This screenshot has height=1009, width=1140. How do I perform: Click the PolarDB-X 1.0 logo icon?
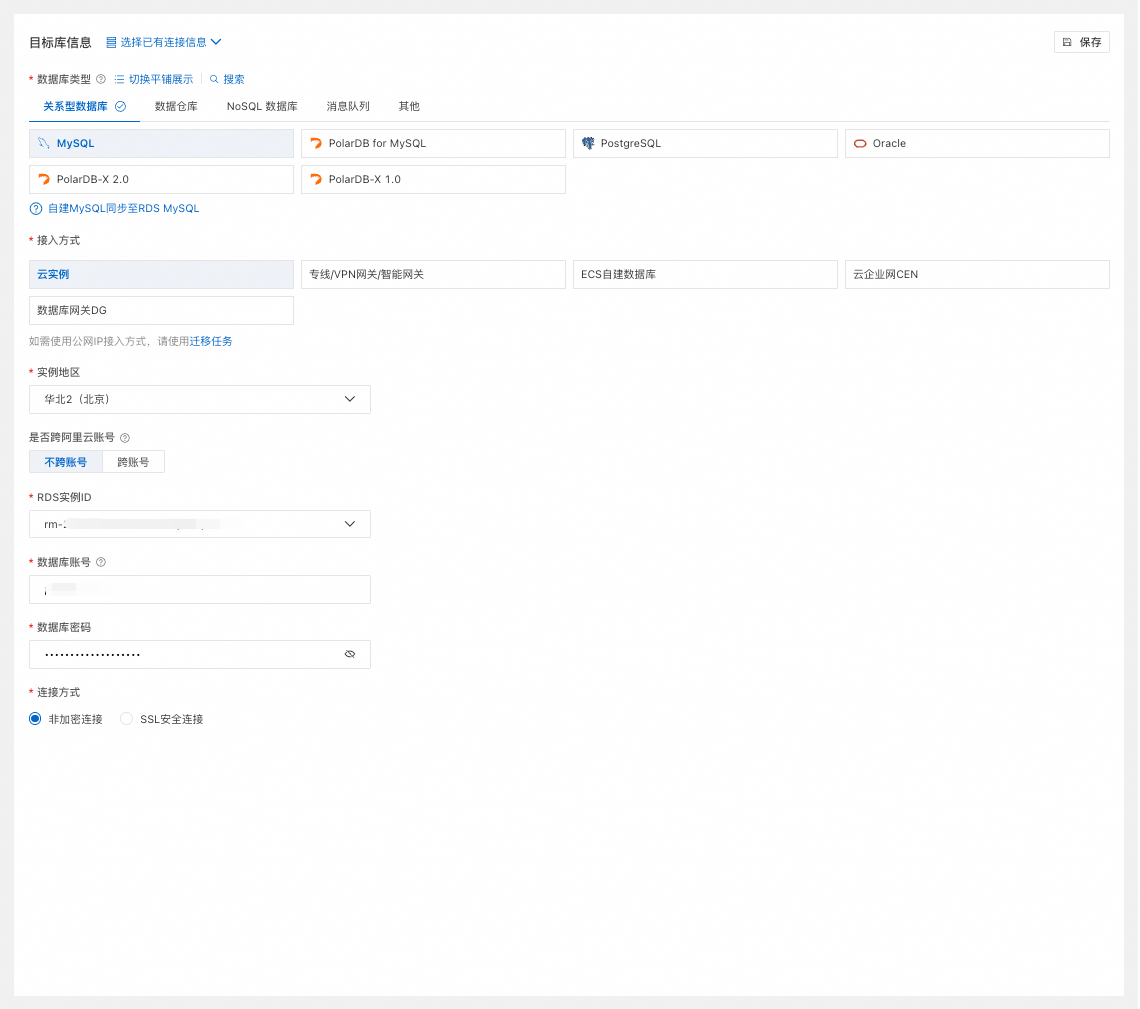coord(316,179)
